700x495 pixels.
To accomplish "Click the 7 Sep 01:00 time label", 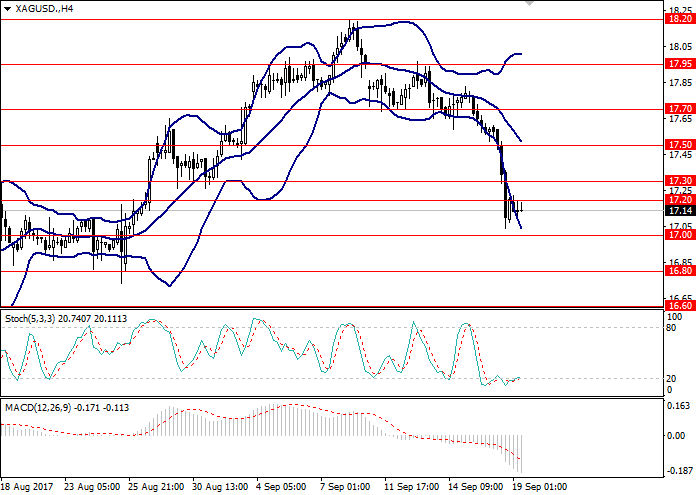I will pos(346,487).
